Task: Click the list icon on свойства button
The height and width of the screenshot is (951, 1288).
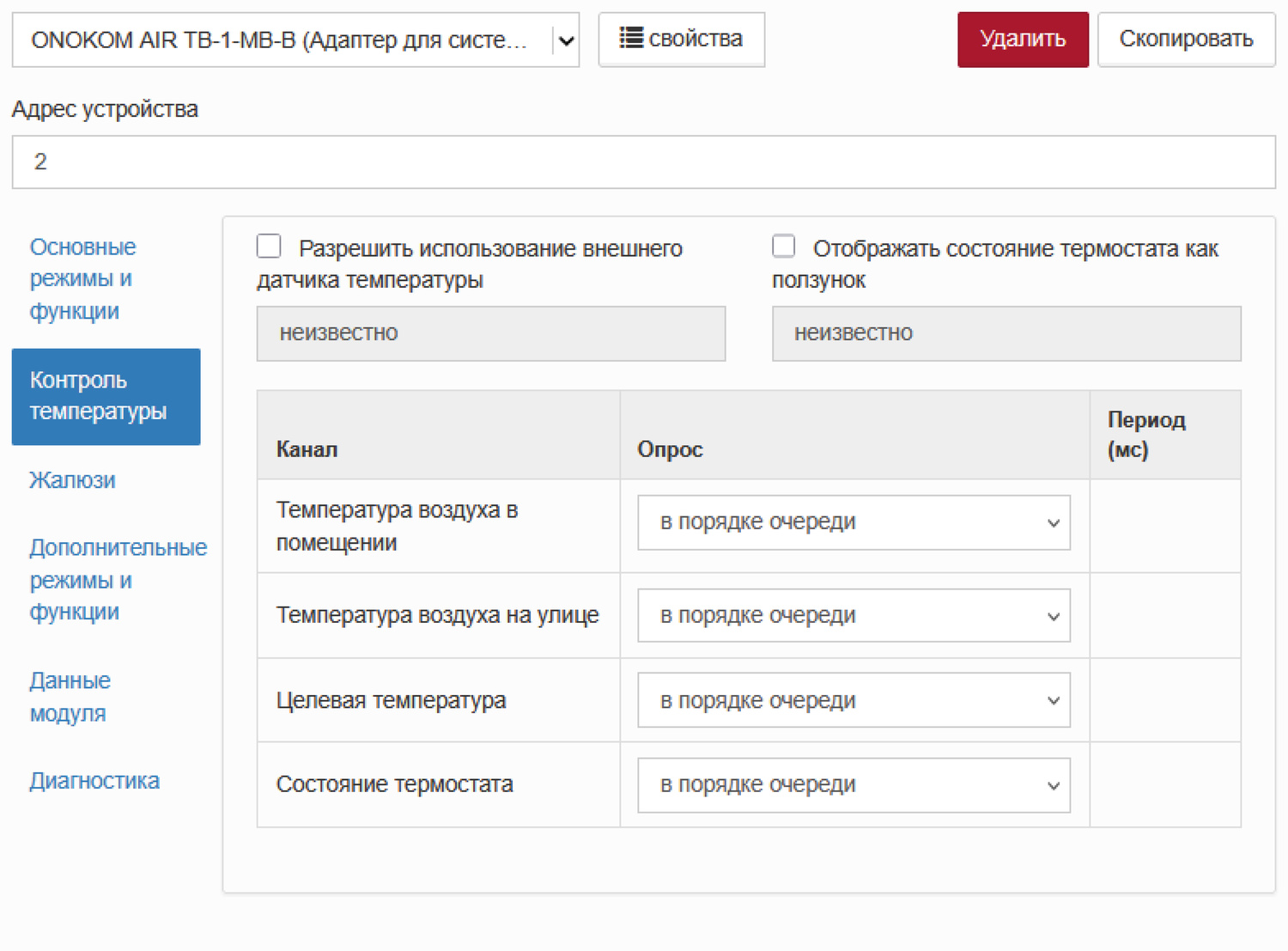Action: pos(631,39)
